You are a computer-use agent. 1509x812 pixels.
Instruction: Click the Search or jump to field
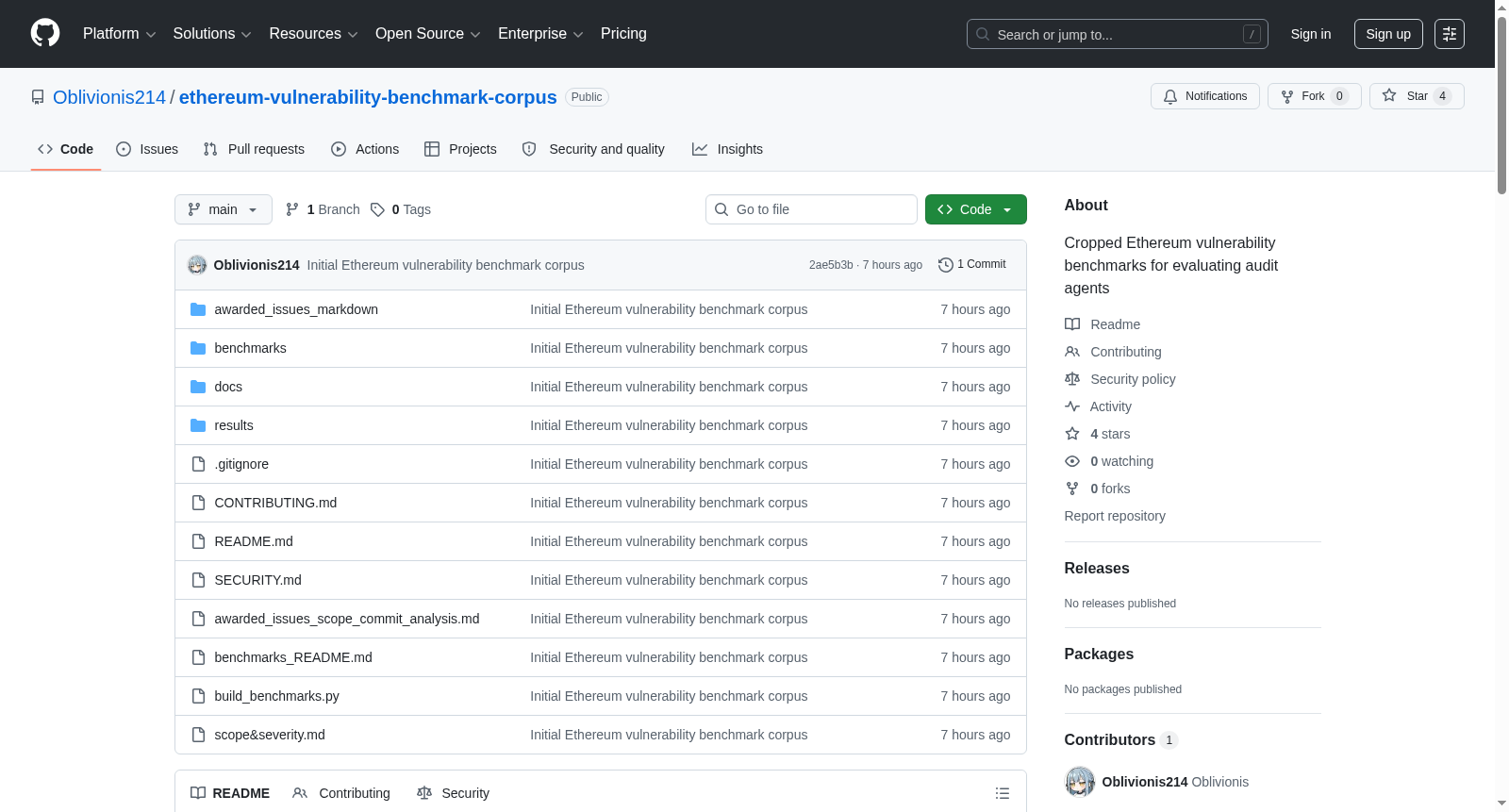click(1118, 34)
